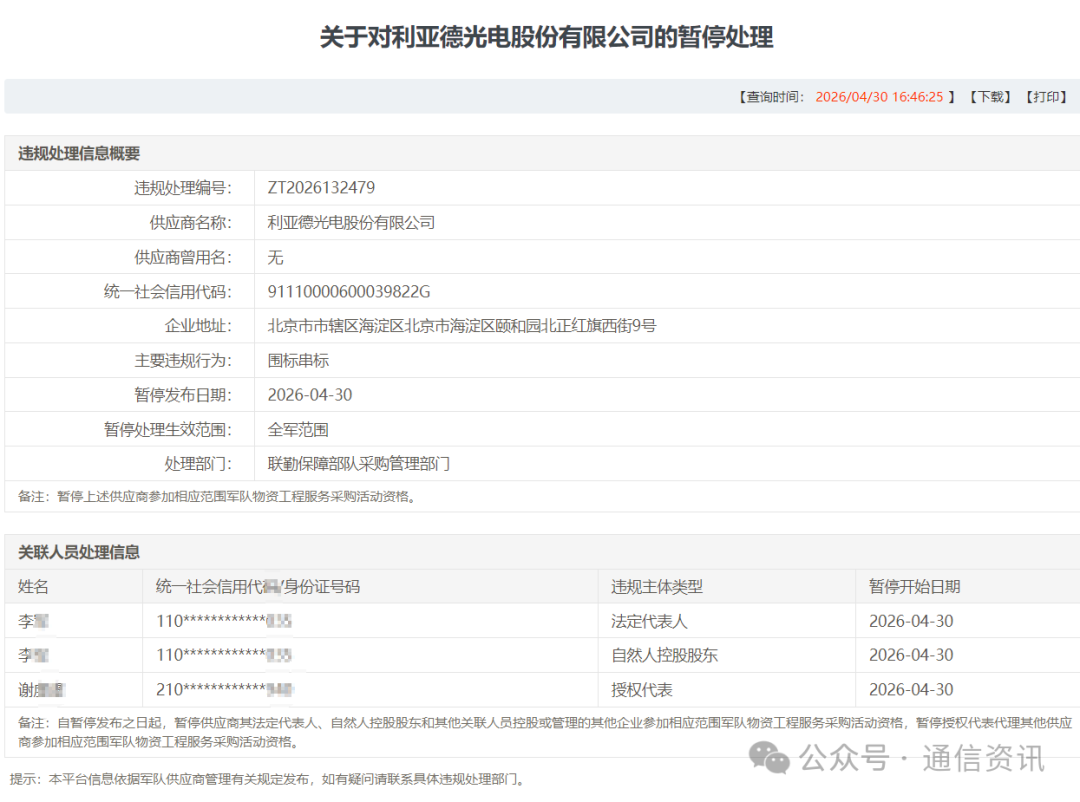Select violation number ZT2026132479

coord(321,188)
